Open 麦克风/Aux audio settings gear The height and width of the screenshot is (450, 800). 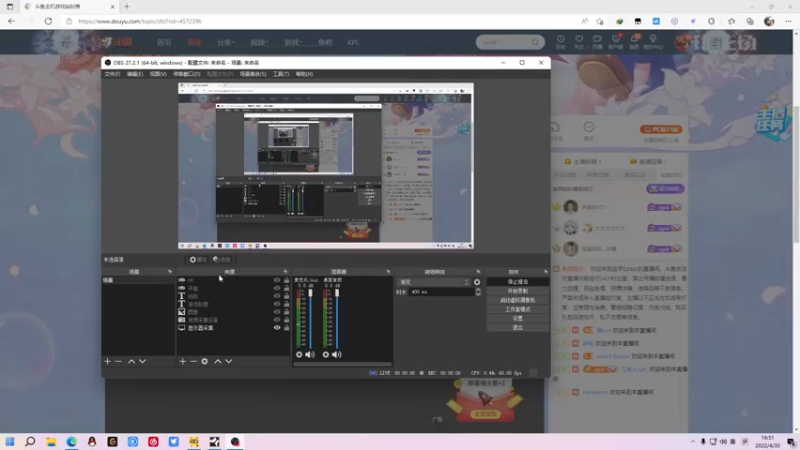coord(299,354)
